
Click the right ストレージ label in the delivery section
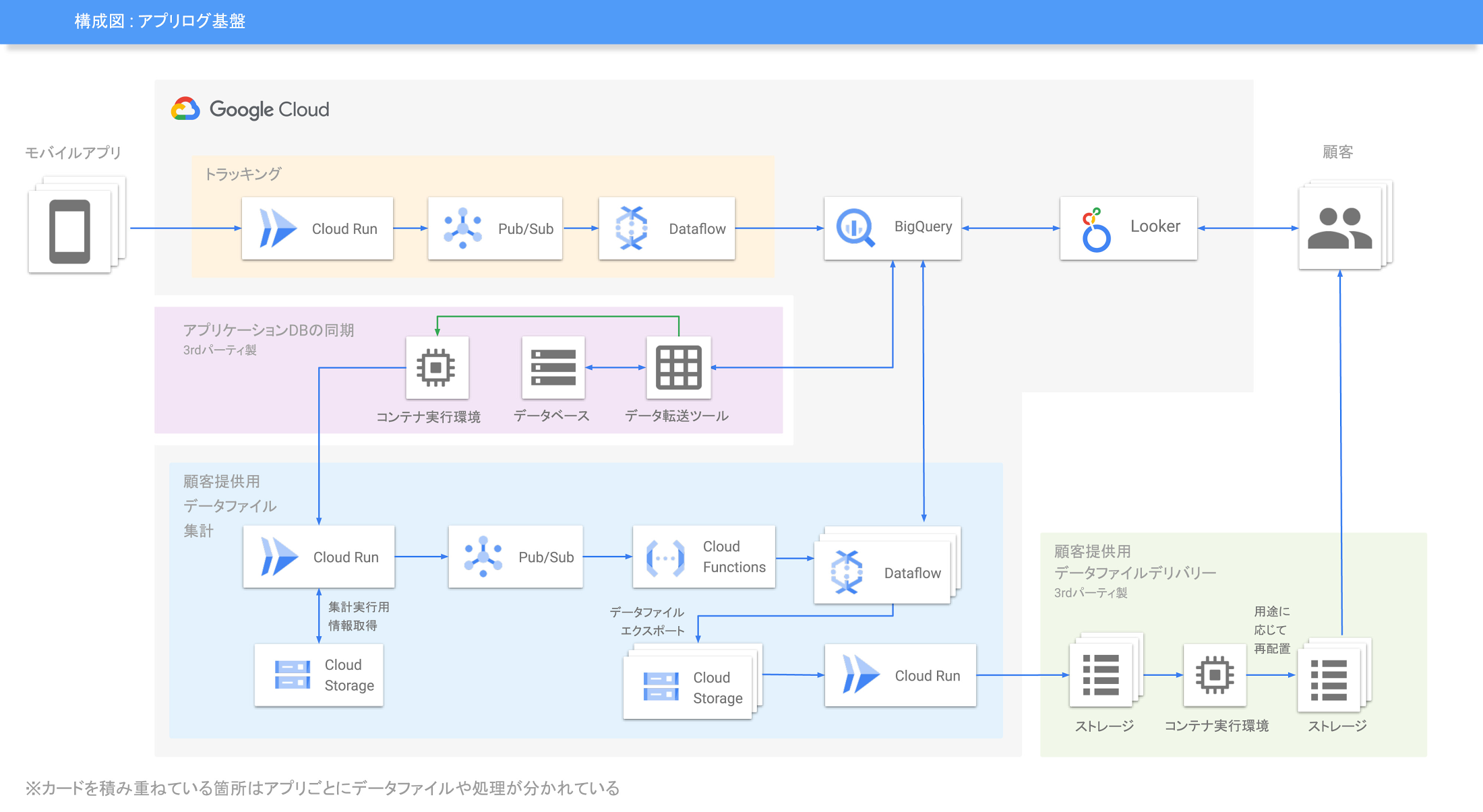click(x=1337, y=726)
